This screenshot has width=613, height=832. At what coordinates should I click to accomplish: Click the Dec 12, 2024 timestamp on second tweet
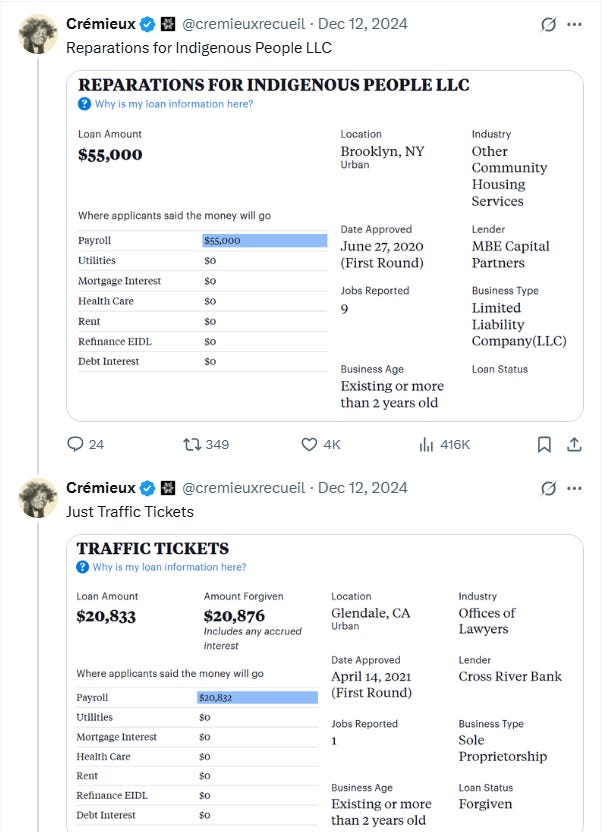click(x=362, y=488)
